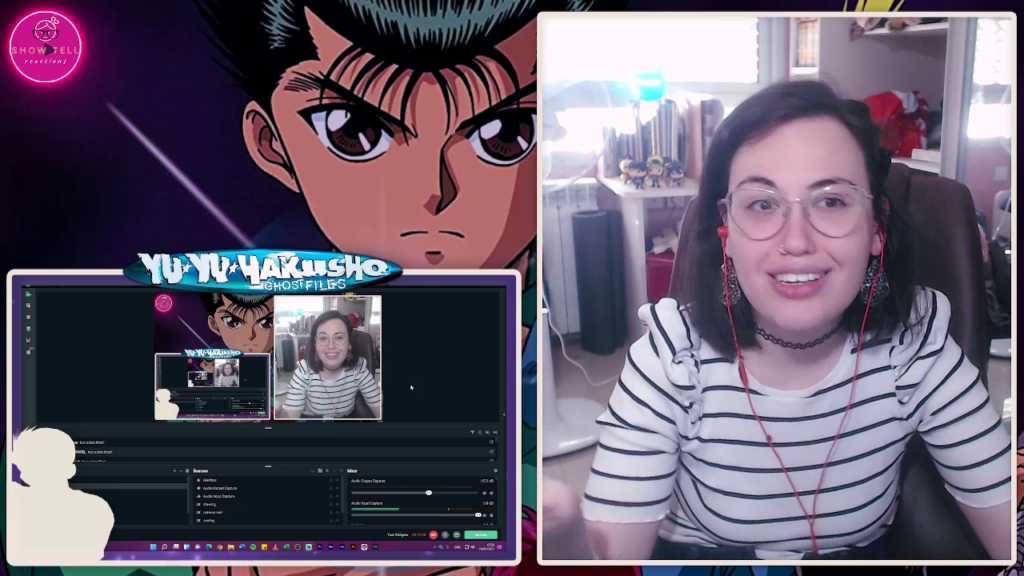Click the Add Folder icon in Sources
Image resolution: width=1024 pixels, height=576 pixels.
319,470
